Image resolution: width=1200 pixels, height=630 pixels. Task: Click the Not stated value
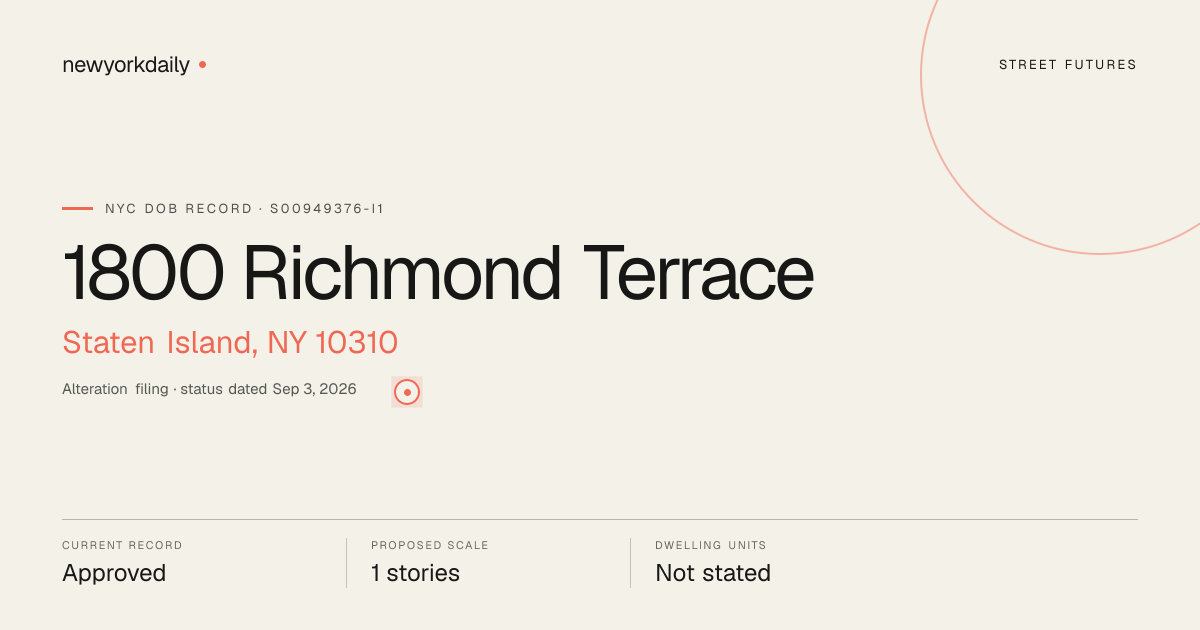pyautogui.click(x=713, y=573)
